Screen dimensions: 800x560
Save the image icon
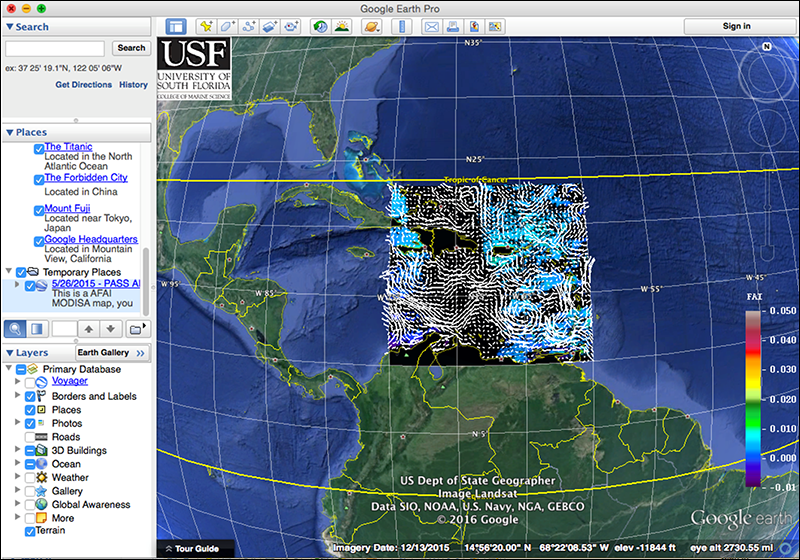click(x=474, y=27)
